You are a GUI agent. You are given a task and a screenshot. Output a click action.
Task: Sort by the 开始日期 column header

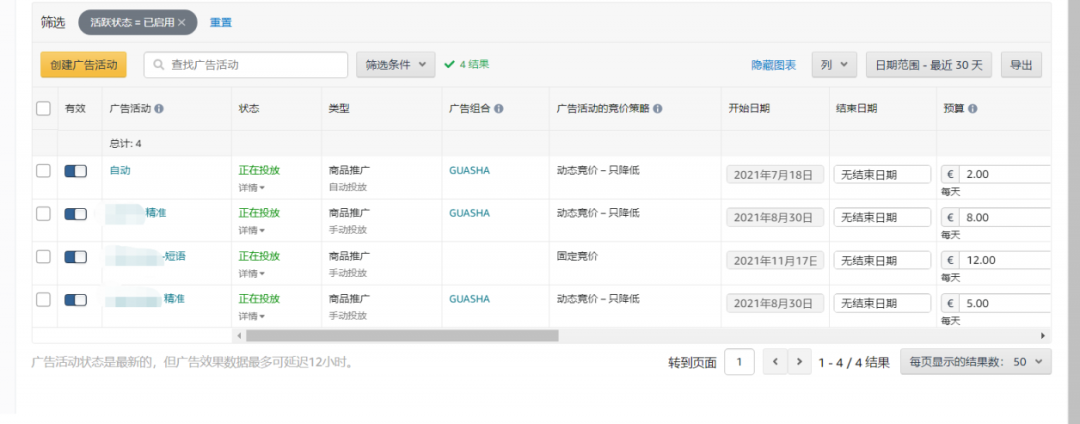click(749, 109)
